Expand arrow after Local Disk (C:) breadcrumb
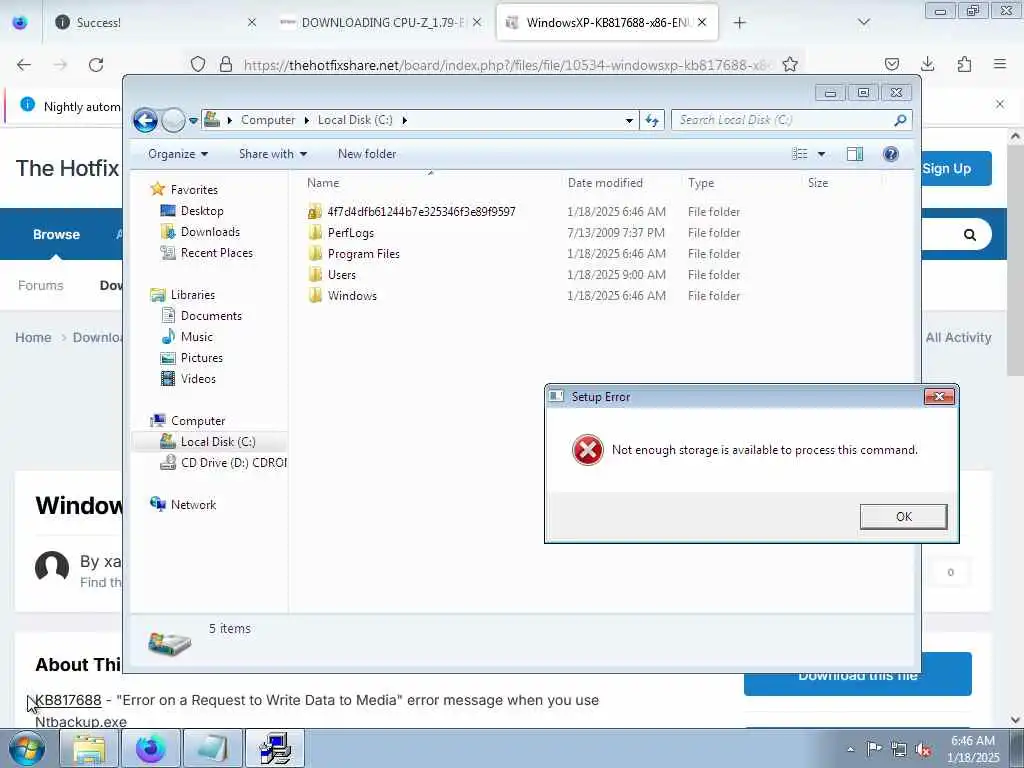 (405, 120)
